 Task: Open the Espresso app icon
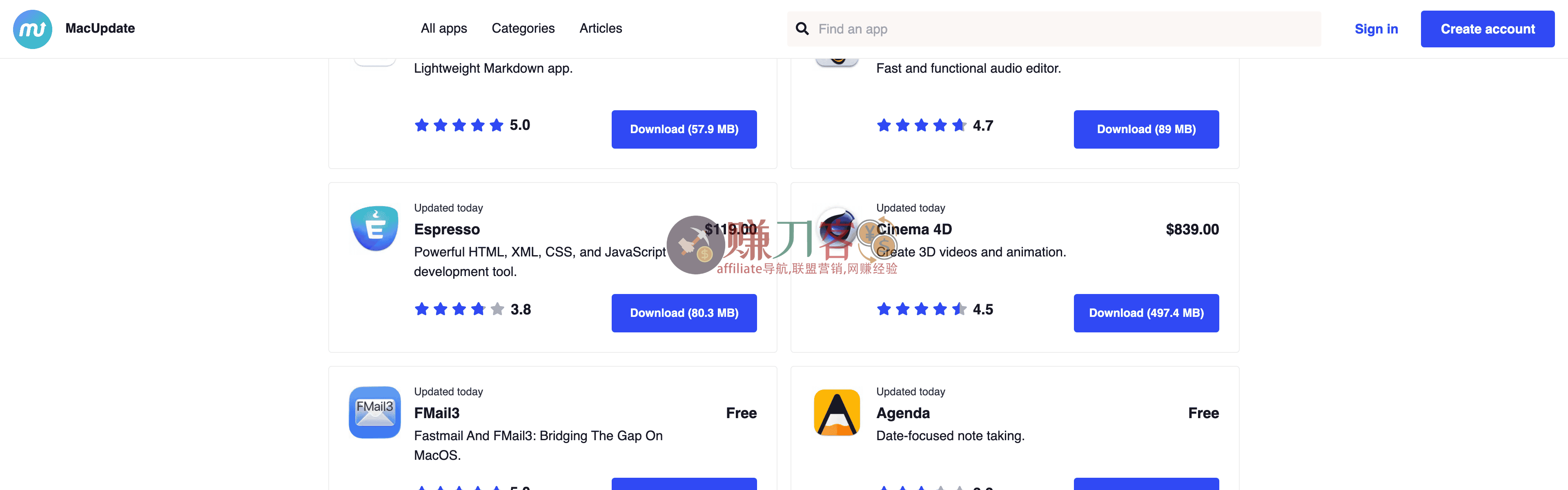point(374,228)
